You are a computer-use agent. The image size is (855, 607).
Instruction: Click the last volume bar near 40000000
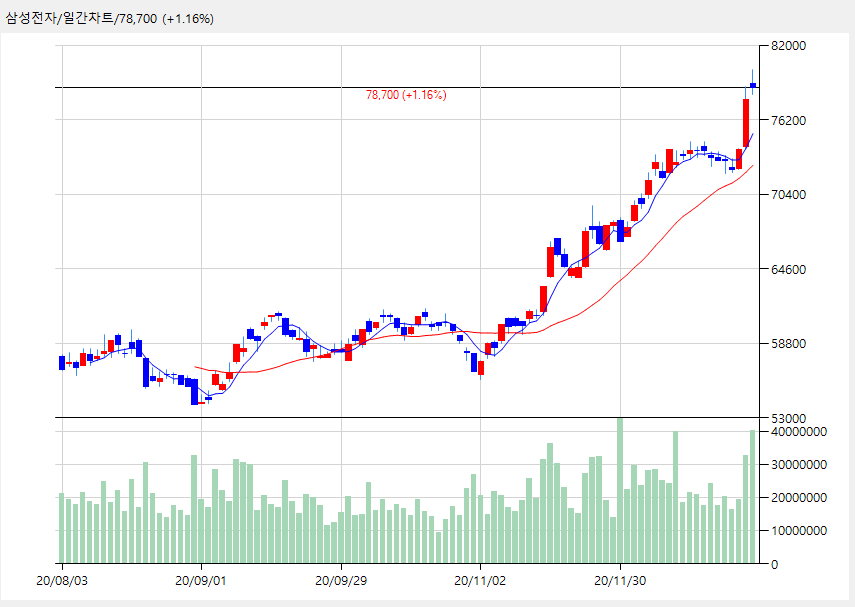click(752, 496)
